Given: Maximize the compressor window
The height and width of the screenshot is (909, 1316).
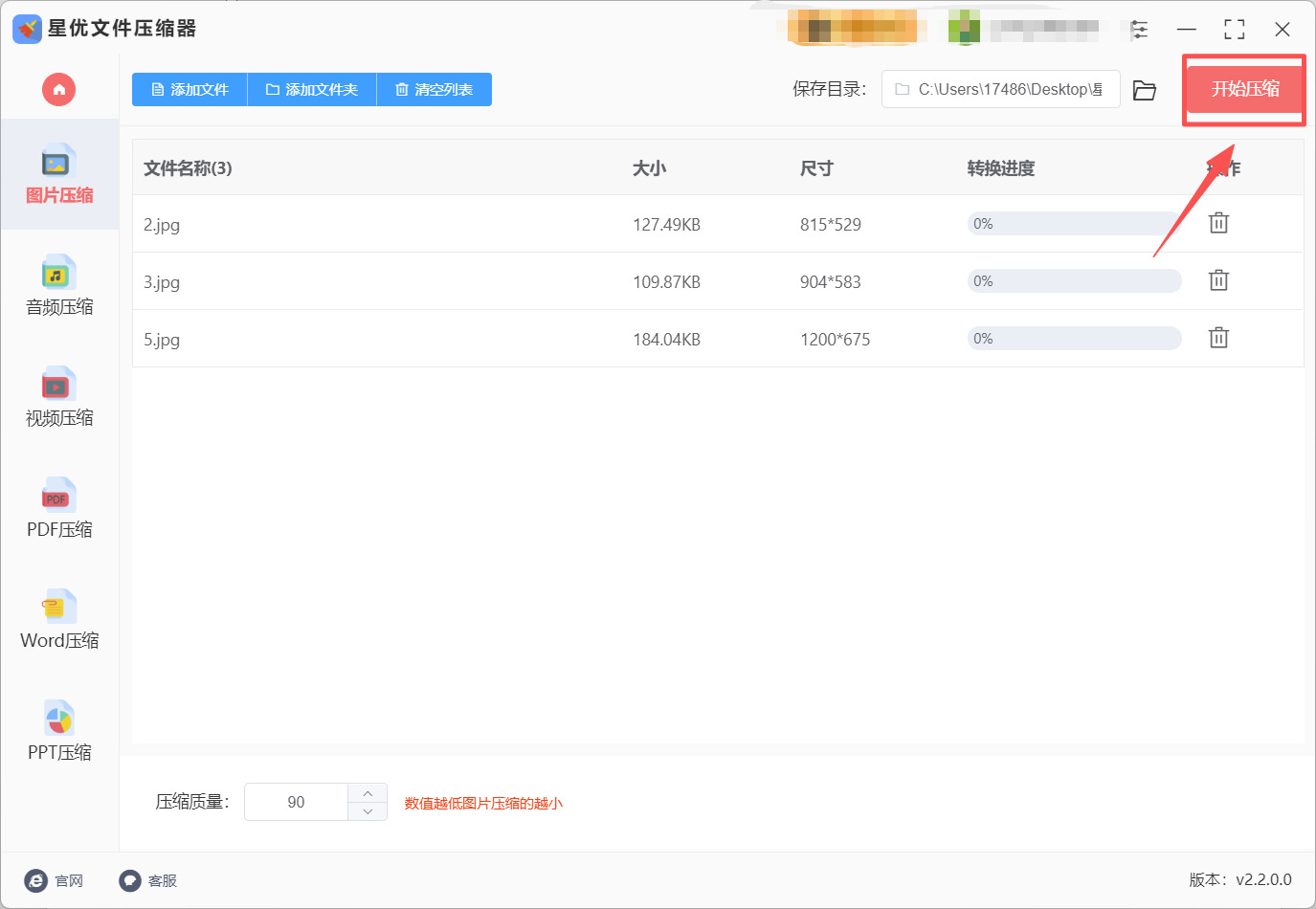Looking at the screenshot, I should click(1235, 30).
